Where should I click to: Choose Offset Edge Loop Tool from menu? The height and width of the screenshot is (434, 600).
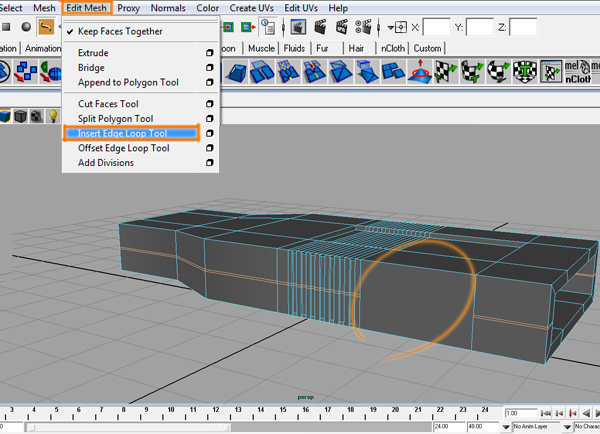tap(124, 148)
